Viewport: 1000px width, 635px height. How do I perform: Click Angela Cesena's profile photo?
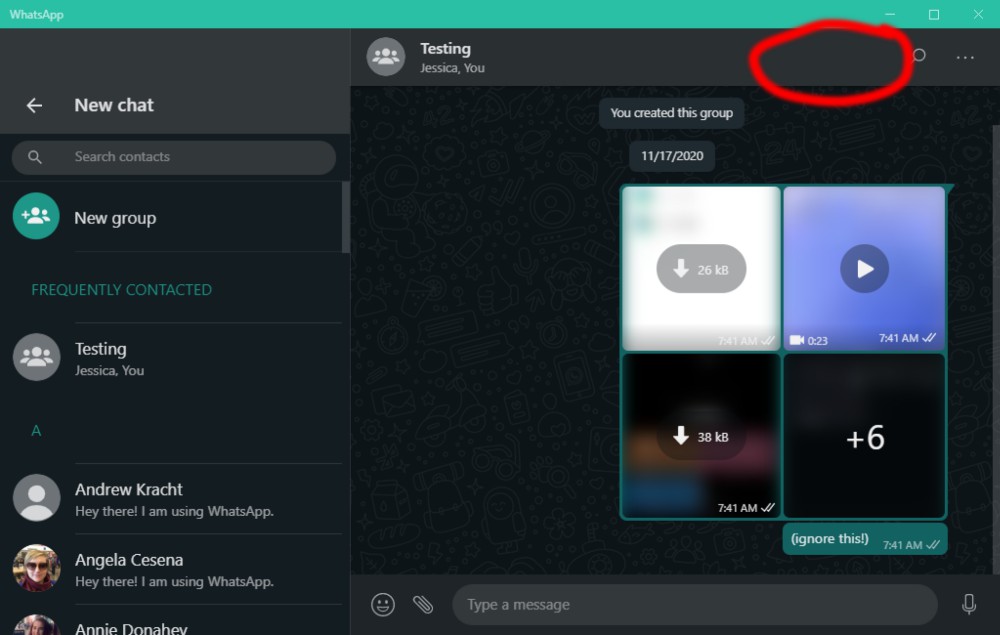click(x=36, y=568)
